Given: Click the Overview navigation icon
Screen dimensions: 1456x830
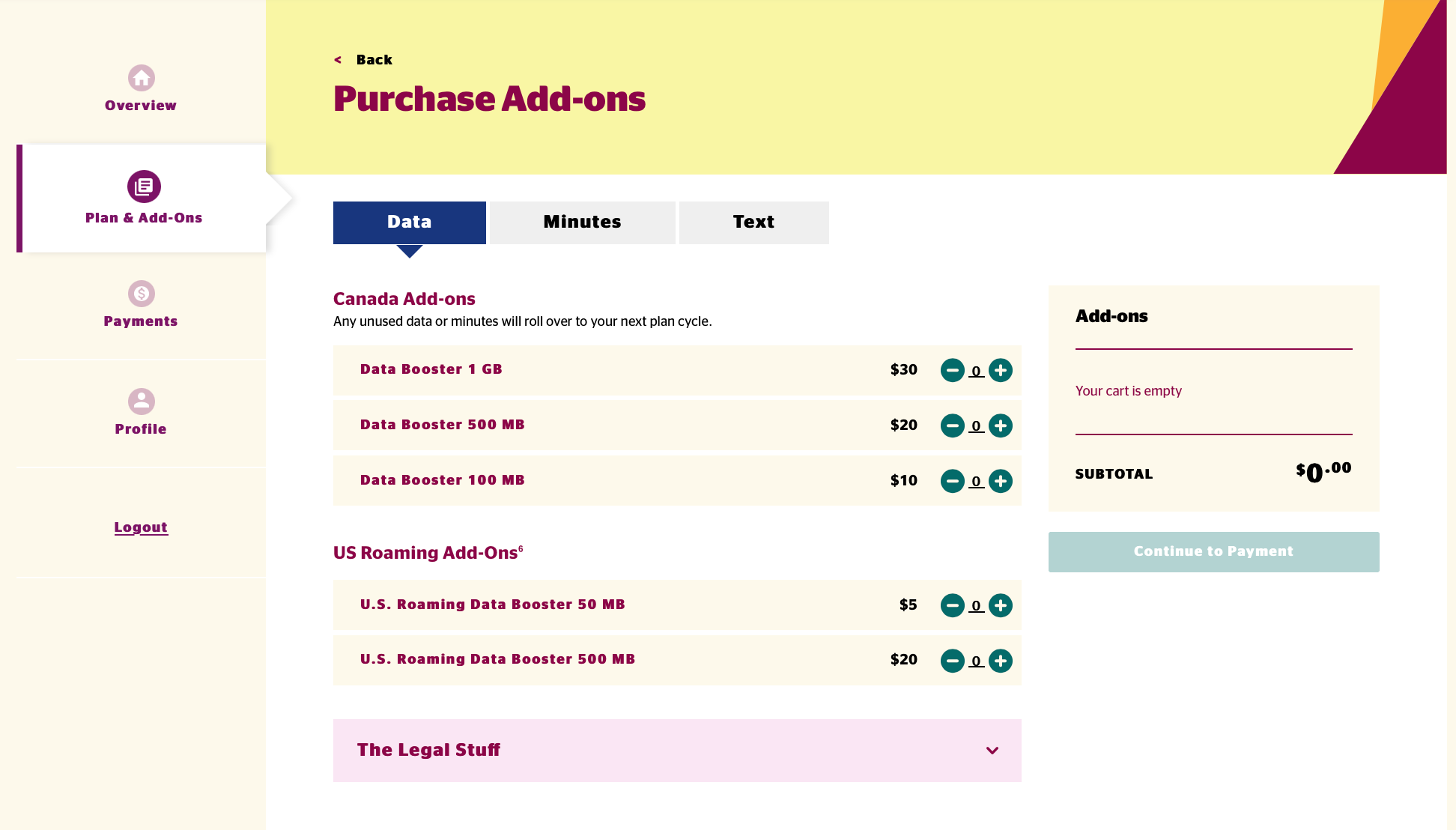Looking at the screenshot, I should 141,77.
